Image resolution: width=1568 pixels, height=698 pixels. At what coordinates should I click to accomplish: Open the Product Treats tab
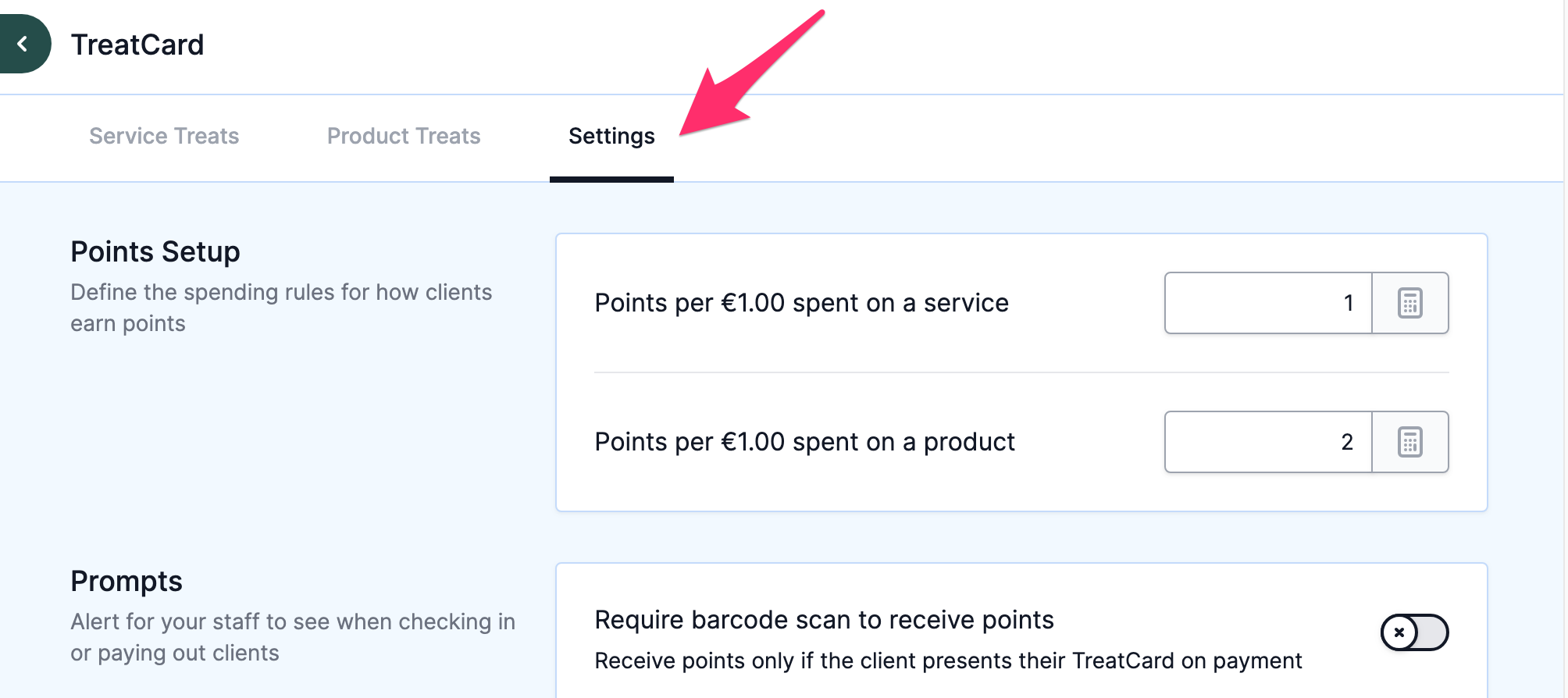(404, 136)
